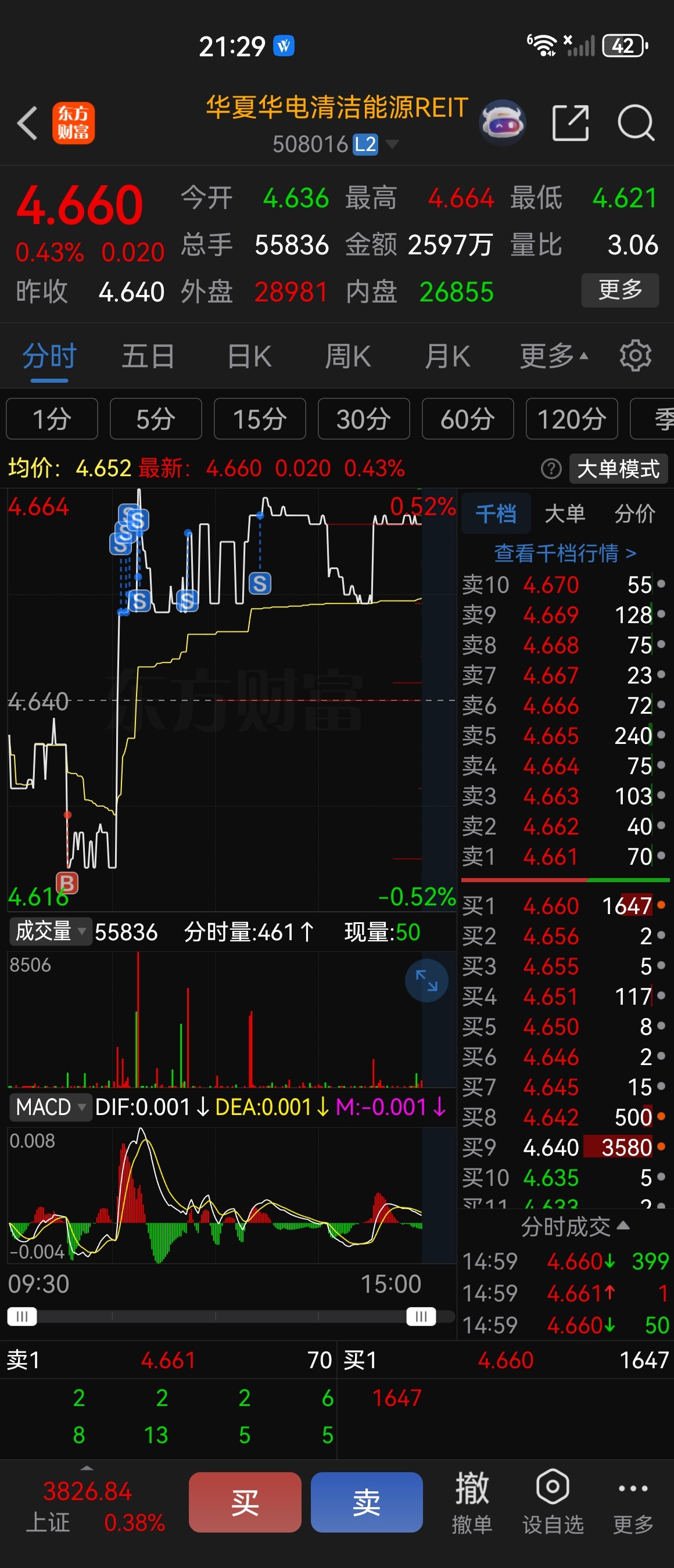Tap the back arrow icon
The image size is (674, 1568).
(x=27, y=123)
